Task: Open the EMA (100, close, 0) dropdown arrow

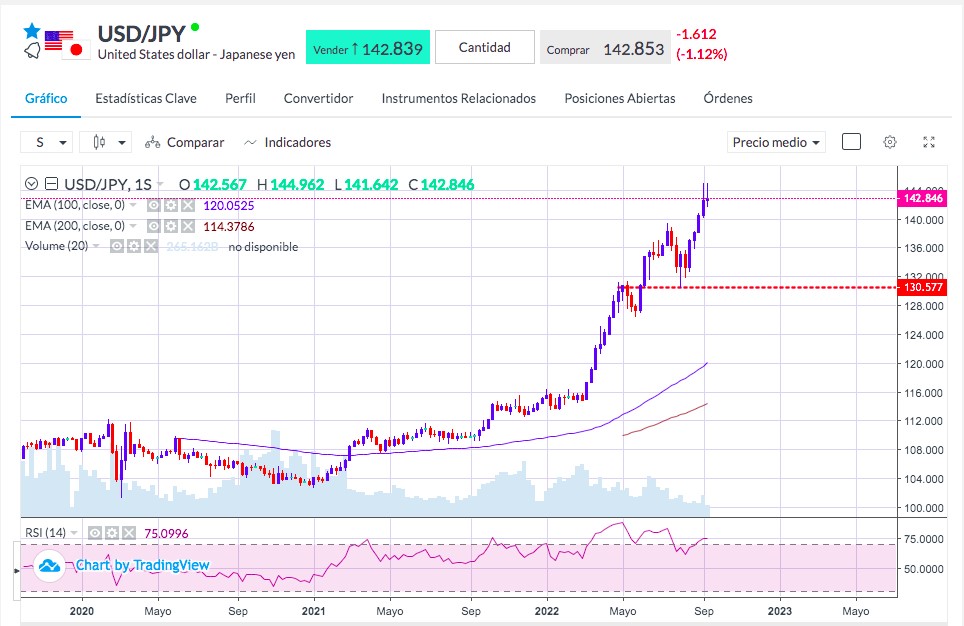Action: (133, 205)
